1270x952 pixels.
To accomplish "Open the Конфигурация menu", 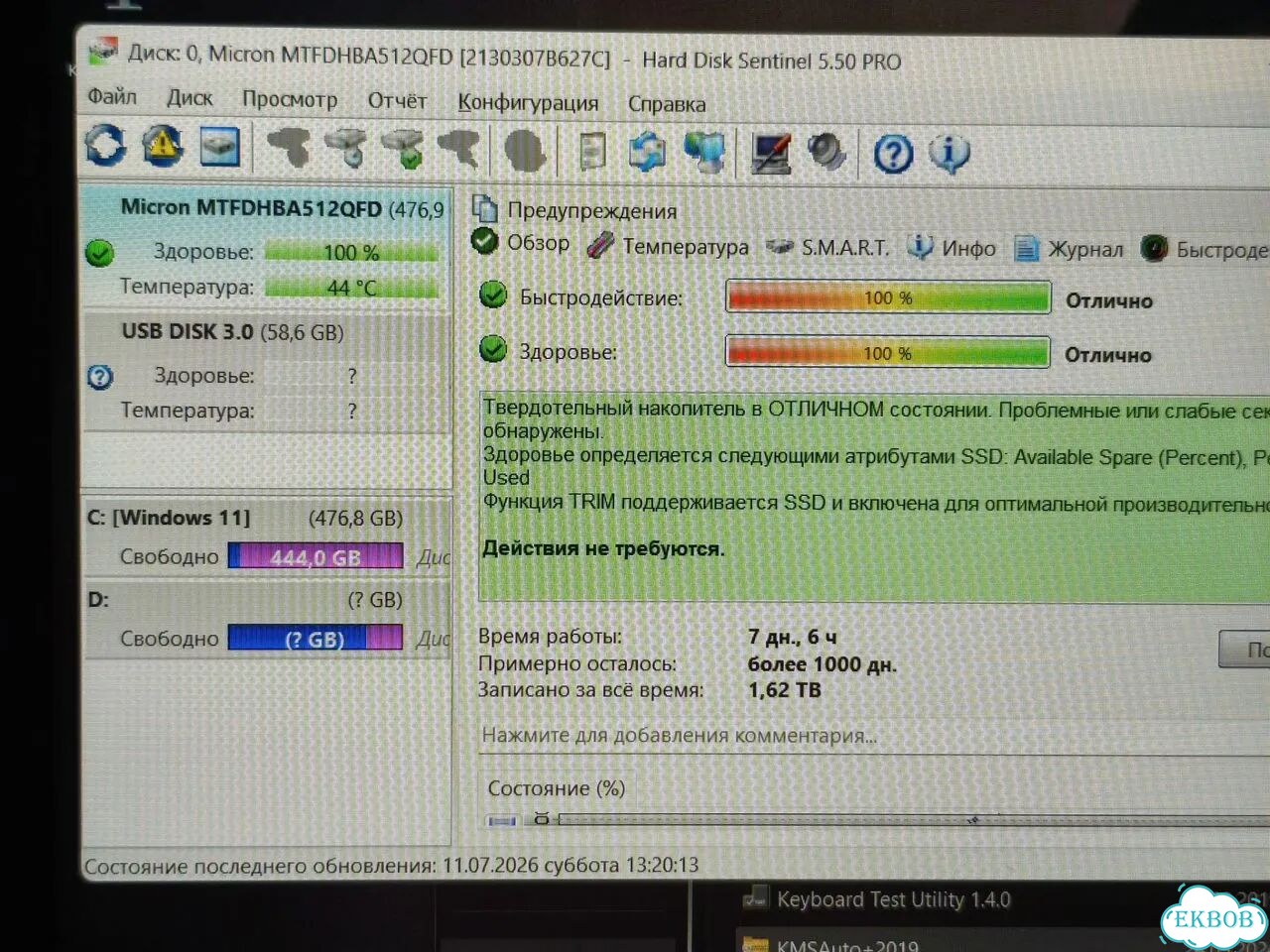I will pos(528,102).
